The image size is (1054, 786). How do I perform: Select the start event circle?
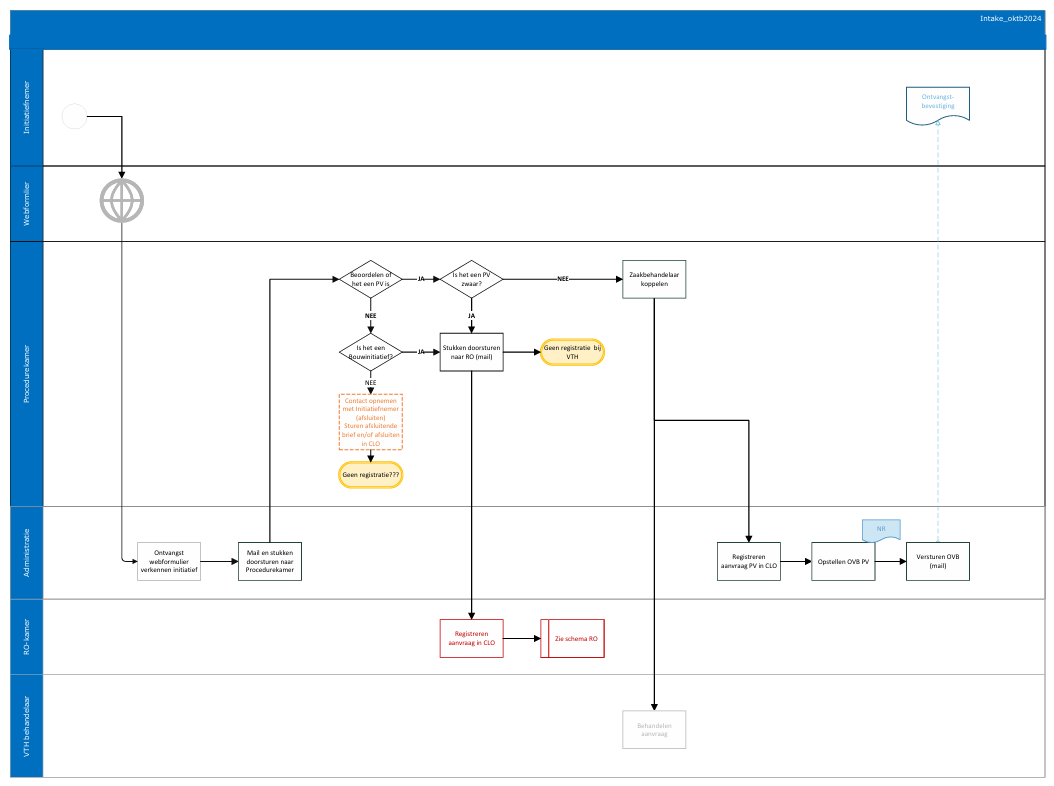point(75,116)
